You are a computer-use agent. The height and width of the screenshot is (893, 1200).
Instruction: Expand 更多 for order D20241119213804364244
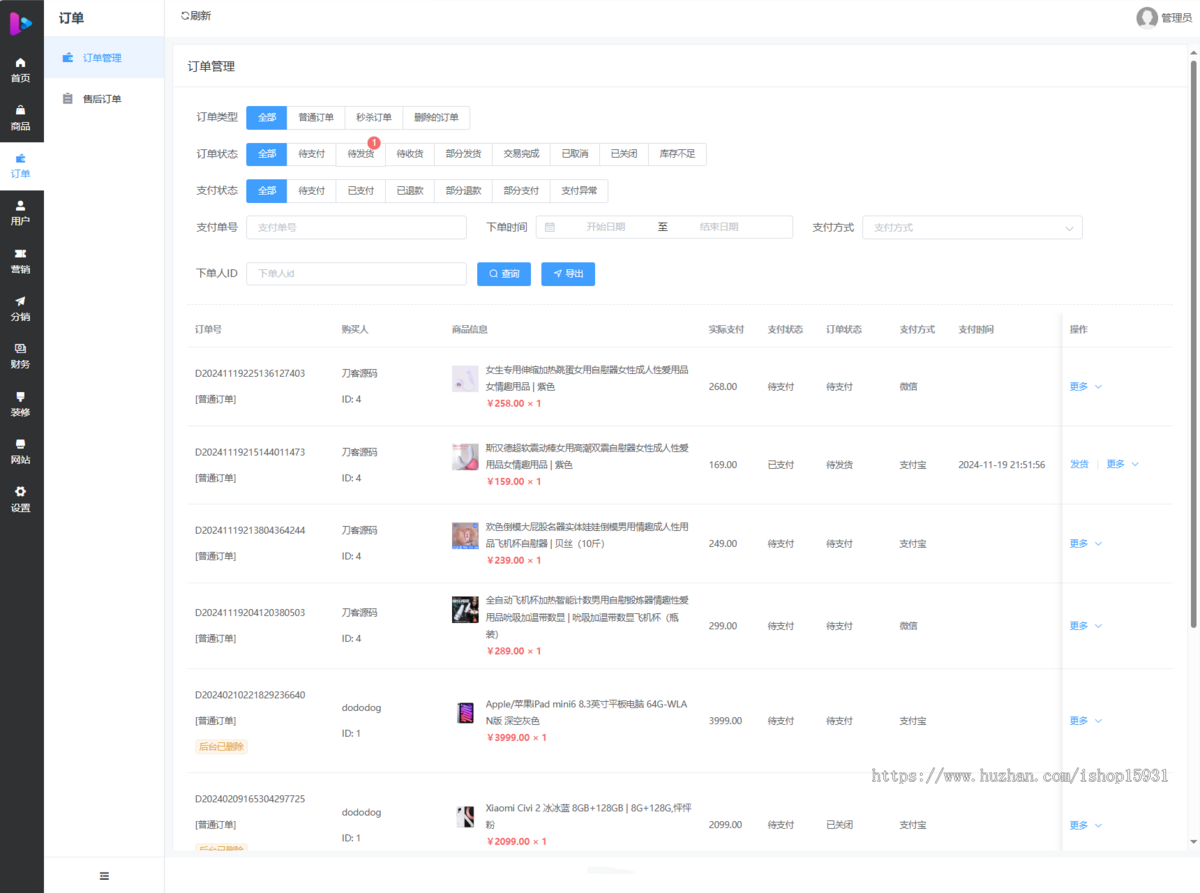click(x=1085, y=543)
